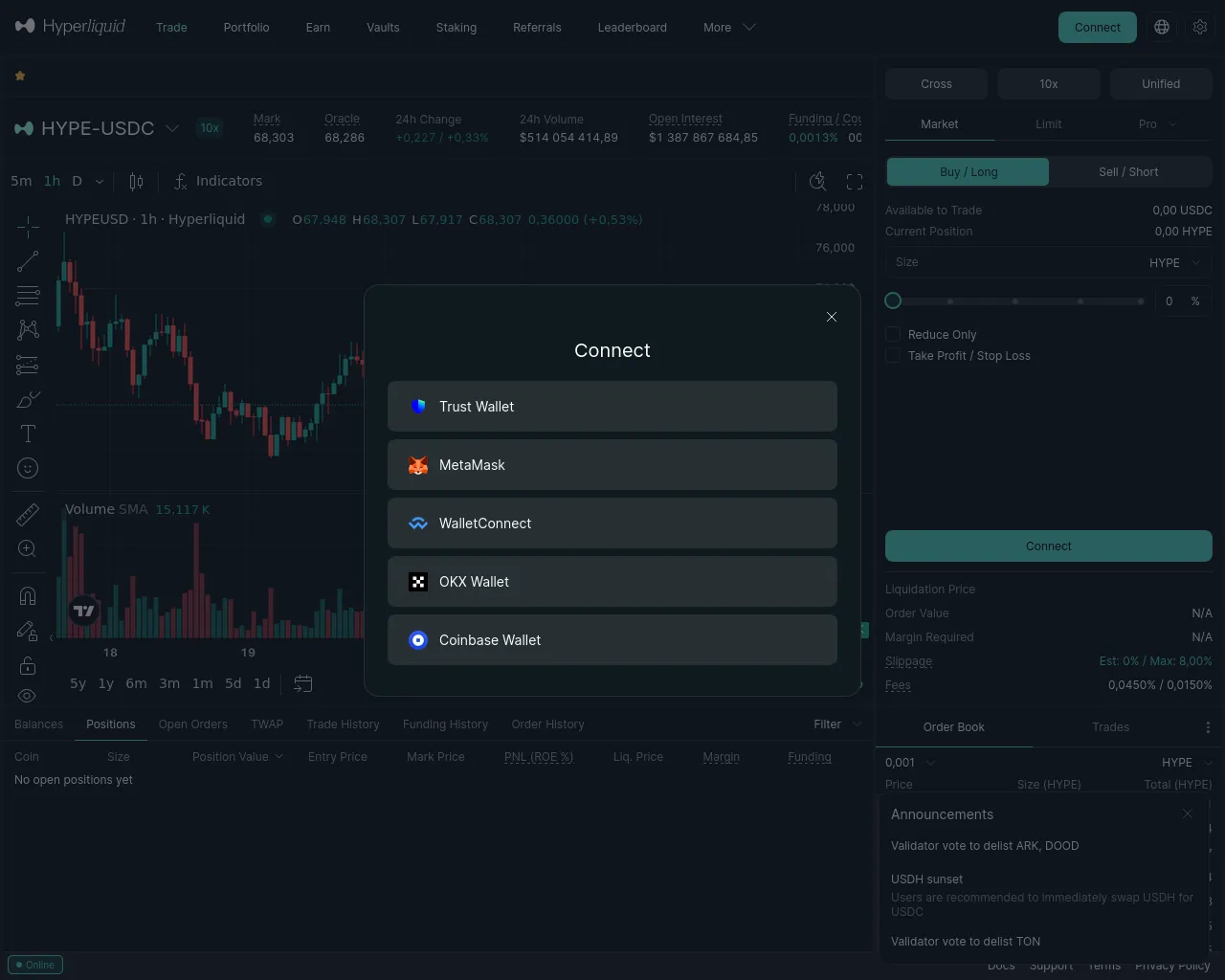Click the size percentage input box
Screen dimensions: 1225x980
tap(1182, 301)
